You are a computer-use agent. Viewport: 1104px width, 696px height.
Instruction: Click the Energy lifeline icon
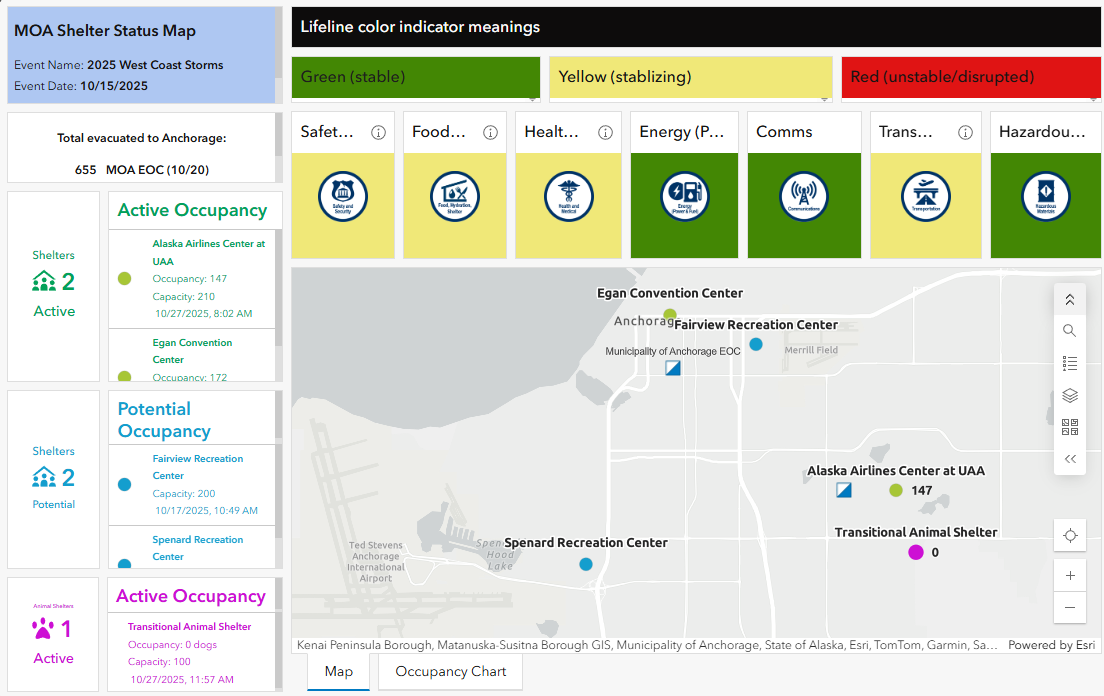(x=684, y=196)
